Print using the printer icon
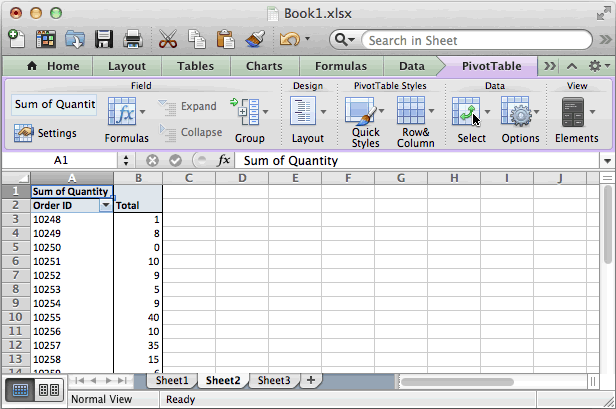 click(133, 39)
